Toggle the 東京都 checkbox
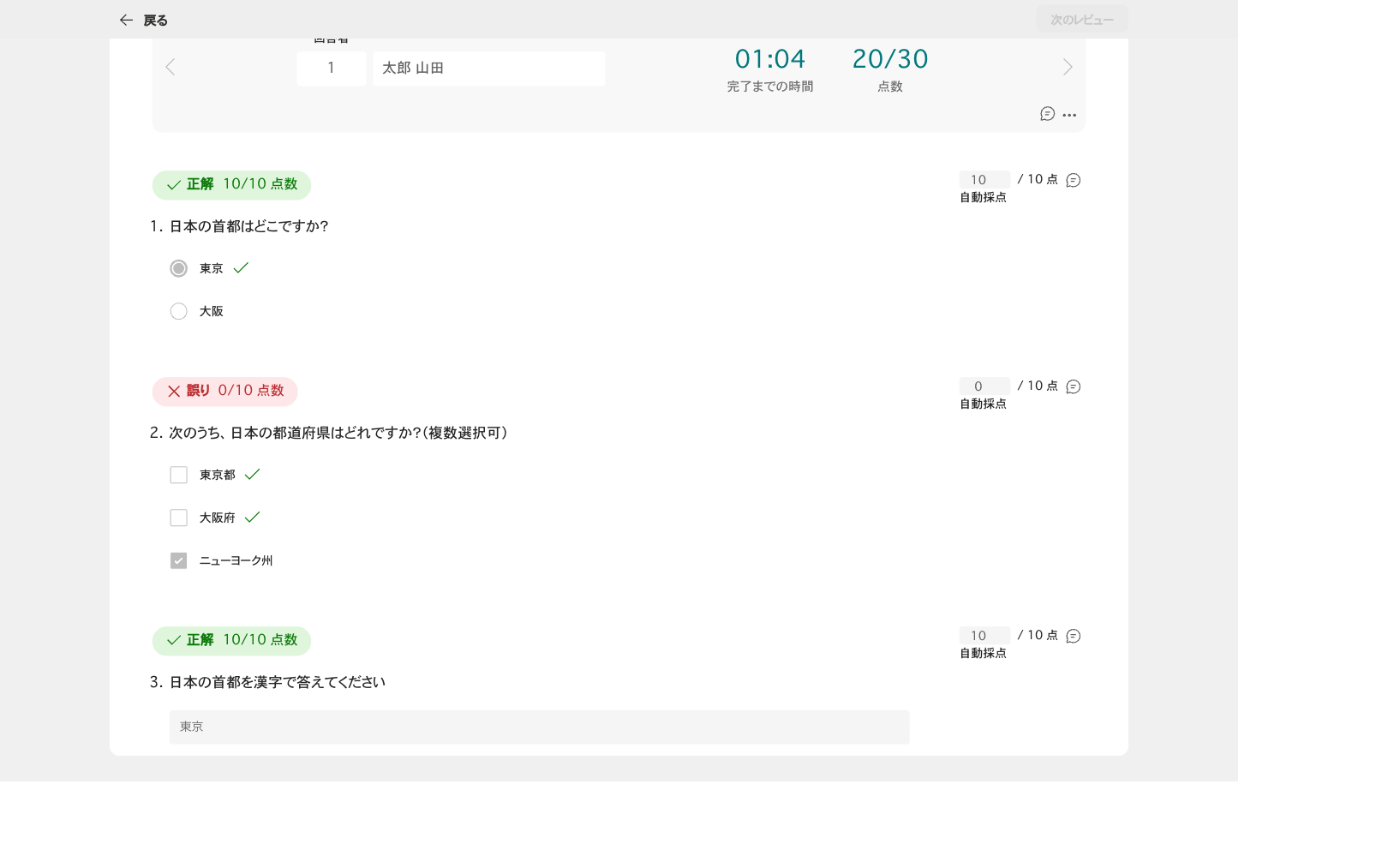This screenshot has height=868, width=1376. tap(178, 475)
